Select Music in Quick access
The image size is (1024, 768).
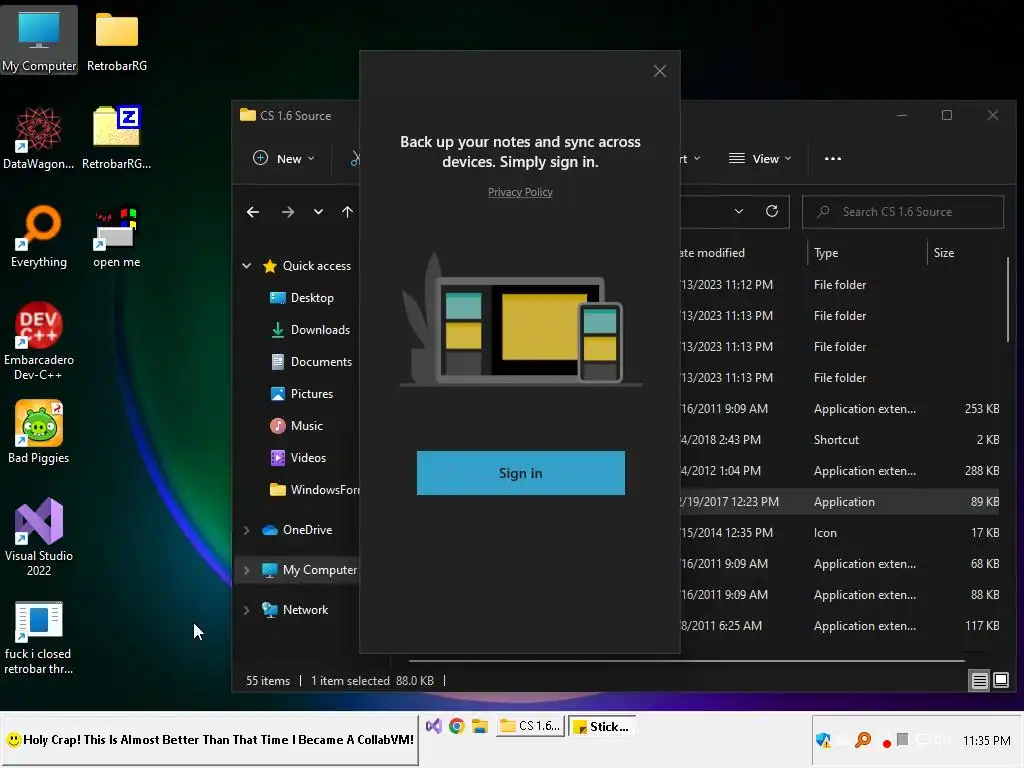click(296, 426)
